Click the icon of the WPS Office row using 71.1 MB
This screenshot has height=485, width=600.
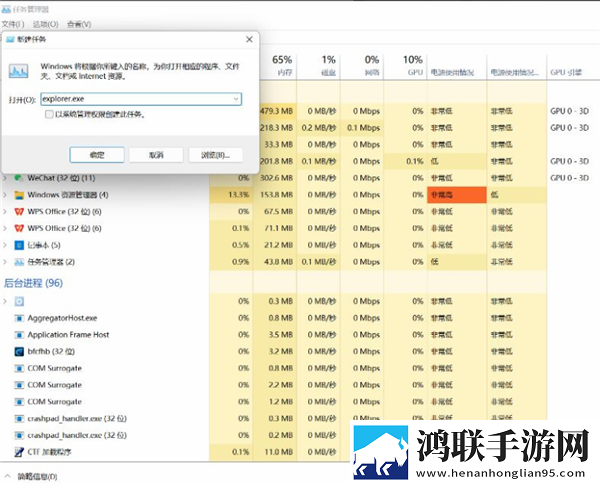point(19,229)
